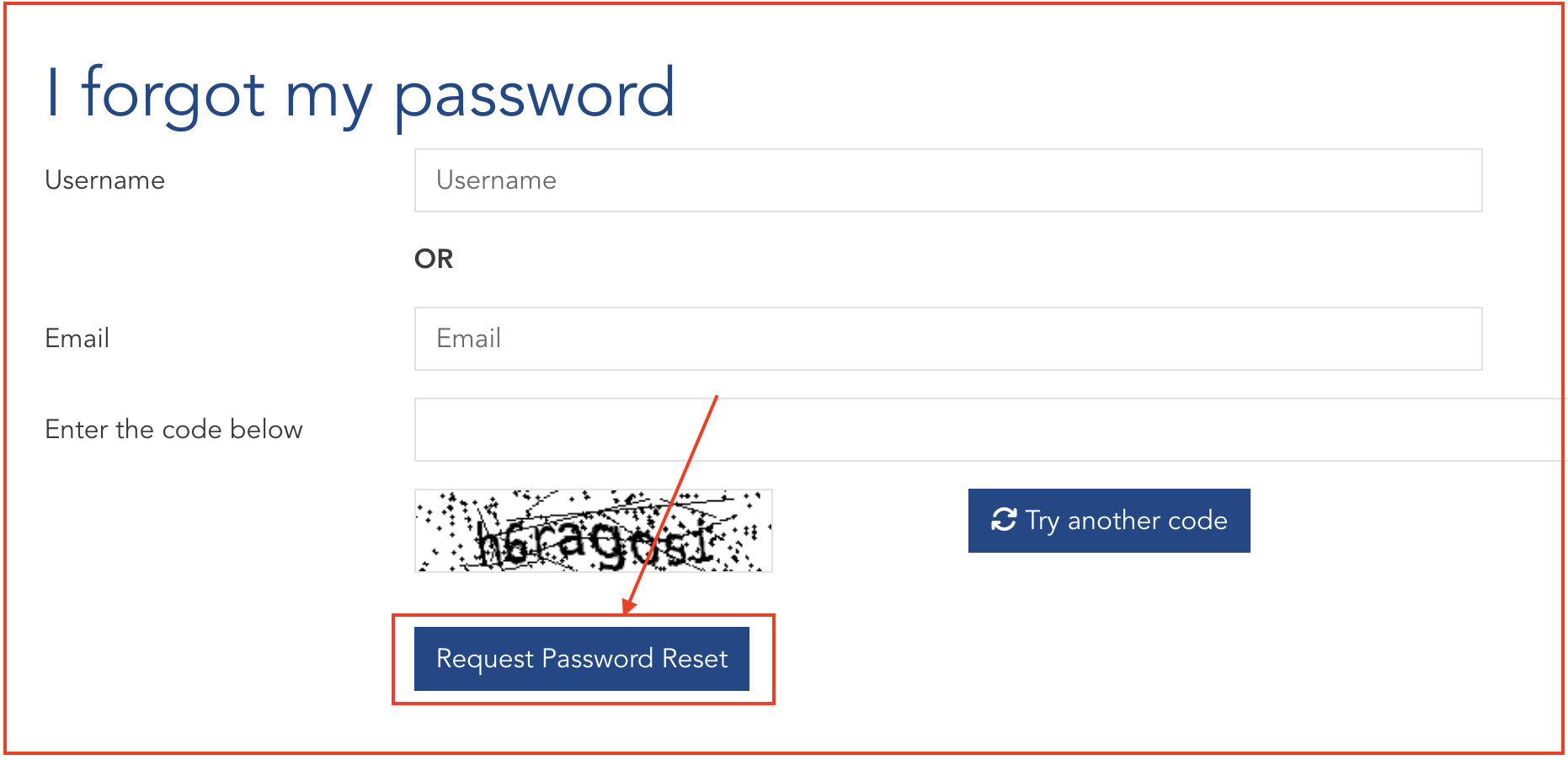Select the Username field label
The width and height of the screenshot is (1568, 760).
tap(104, 180)
